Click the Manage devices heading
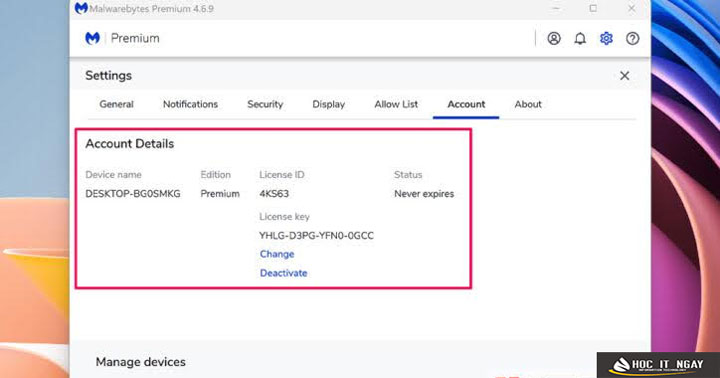This screenshot has height=378, width=720. [141, 362]
